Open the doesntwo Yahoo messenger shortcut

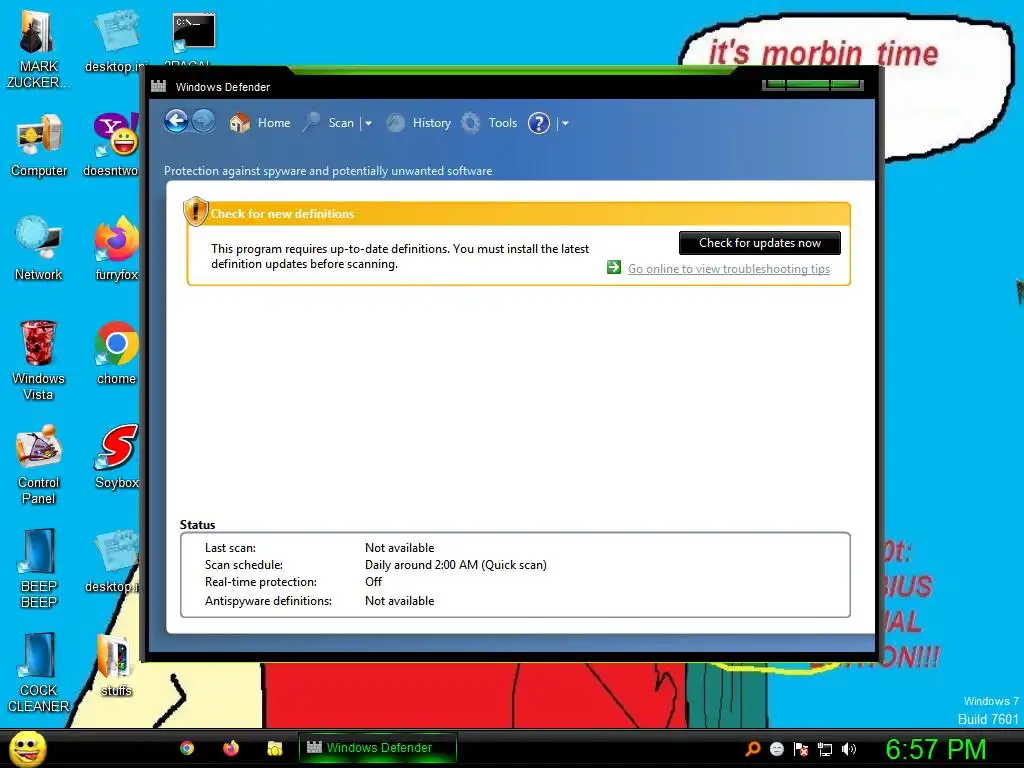(114, 146)
